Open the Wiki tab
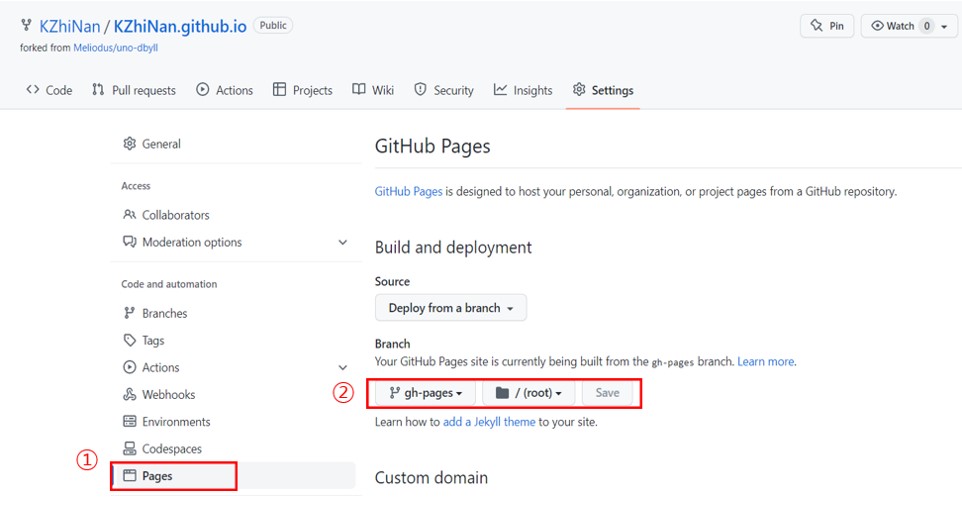 pyautogui.click(x=373, y=90)
